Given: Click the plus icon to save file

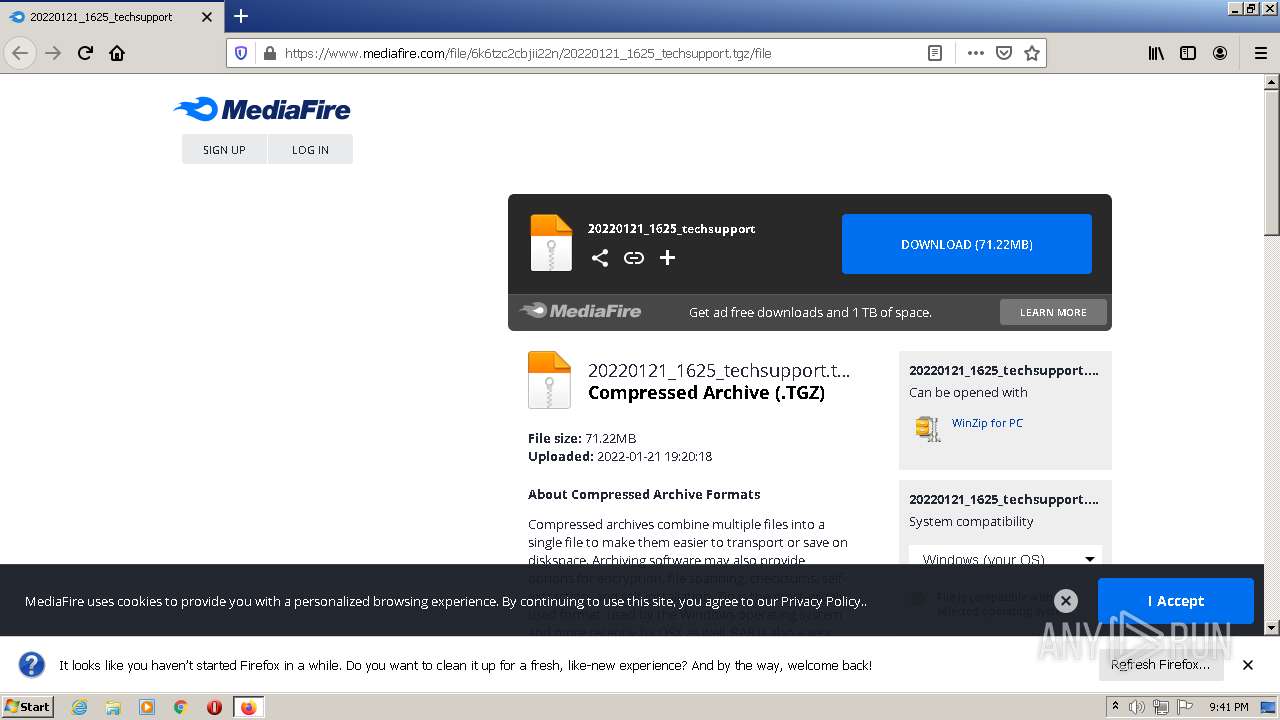Looking at the screenshot, I should [x=667, y=258].
